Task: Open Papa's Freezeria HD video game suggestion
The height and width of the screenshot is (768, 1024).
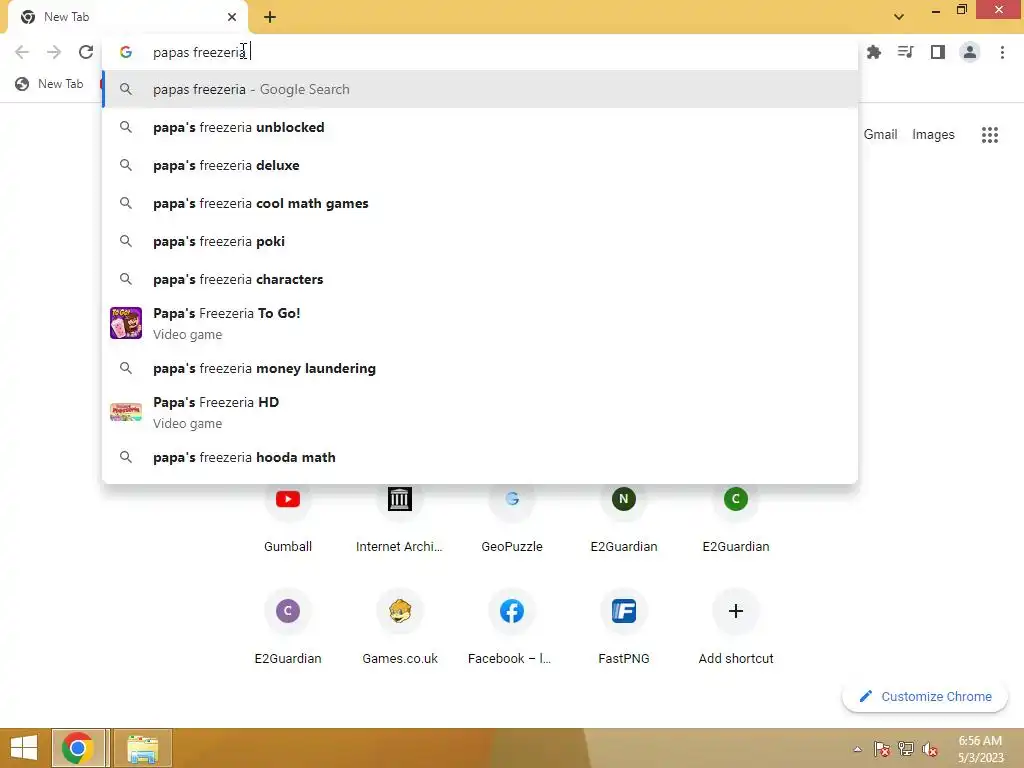Action: click(x=480, y=413)
